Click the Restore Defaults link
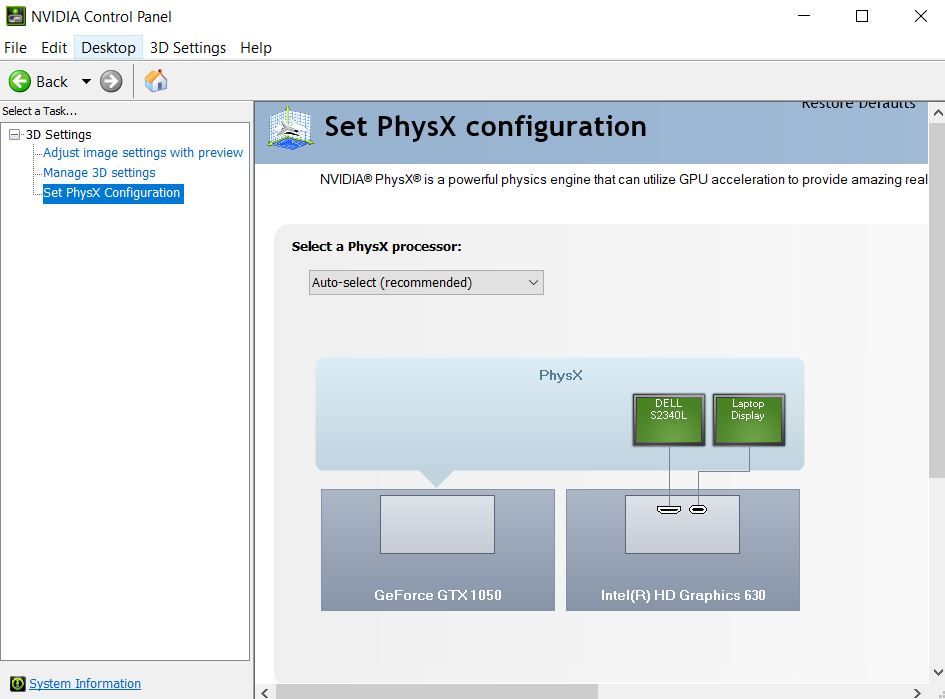The image size is (945, 699). coord(858,104)
